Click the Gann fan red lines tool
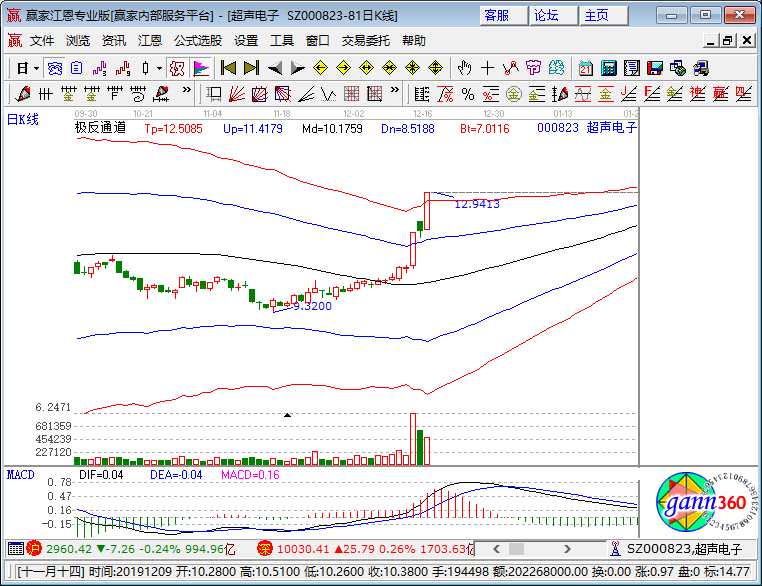Screen dimensions: 762x586 (x=237, y=94)
